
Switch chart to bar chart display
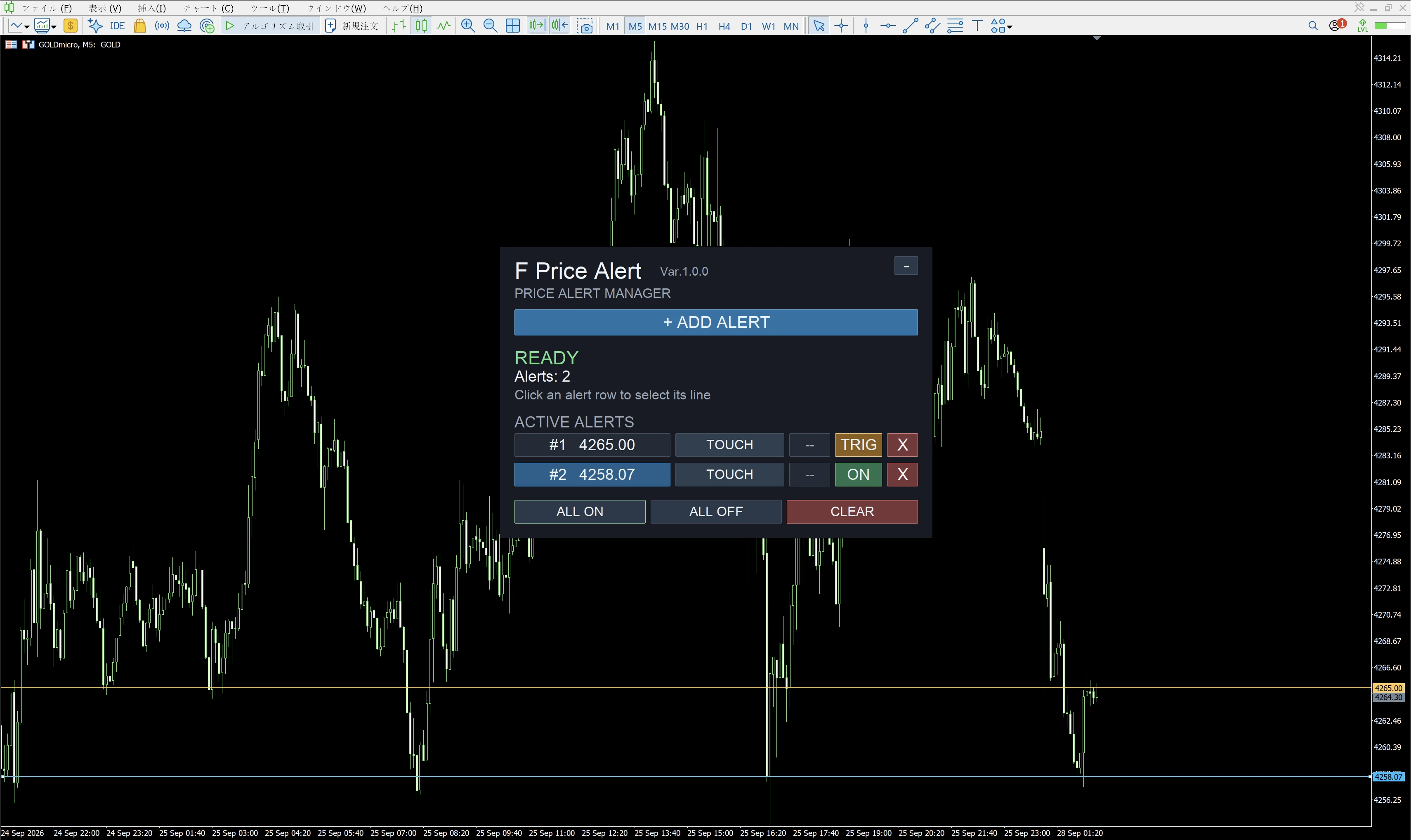tap(399, 26)
